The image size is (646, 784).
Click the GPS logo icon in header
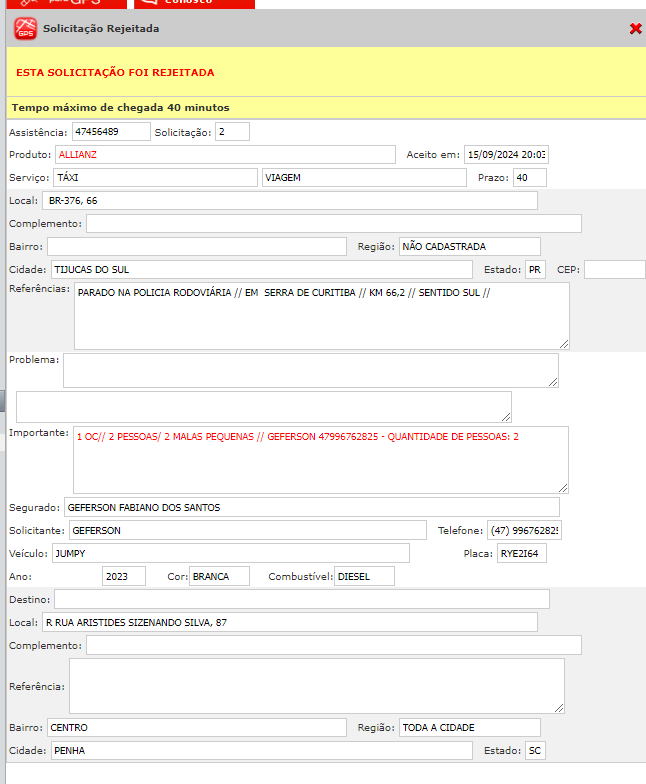25,29
